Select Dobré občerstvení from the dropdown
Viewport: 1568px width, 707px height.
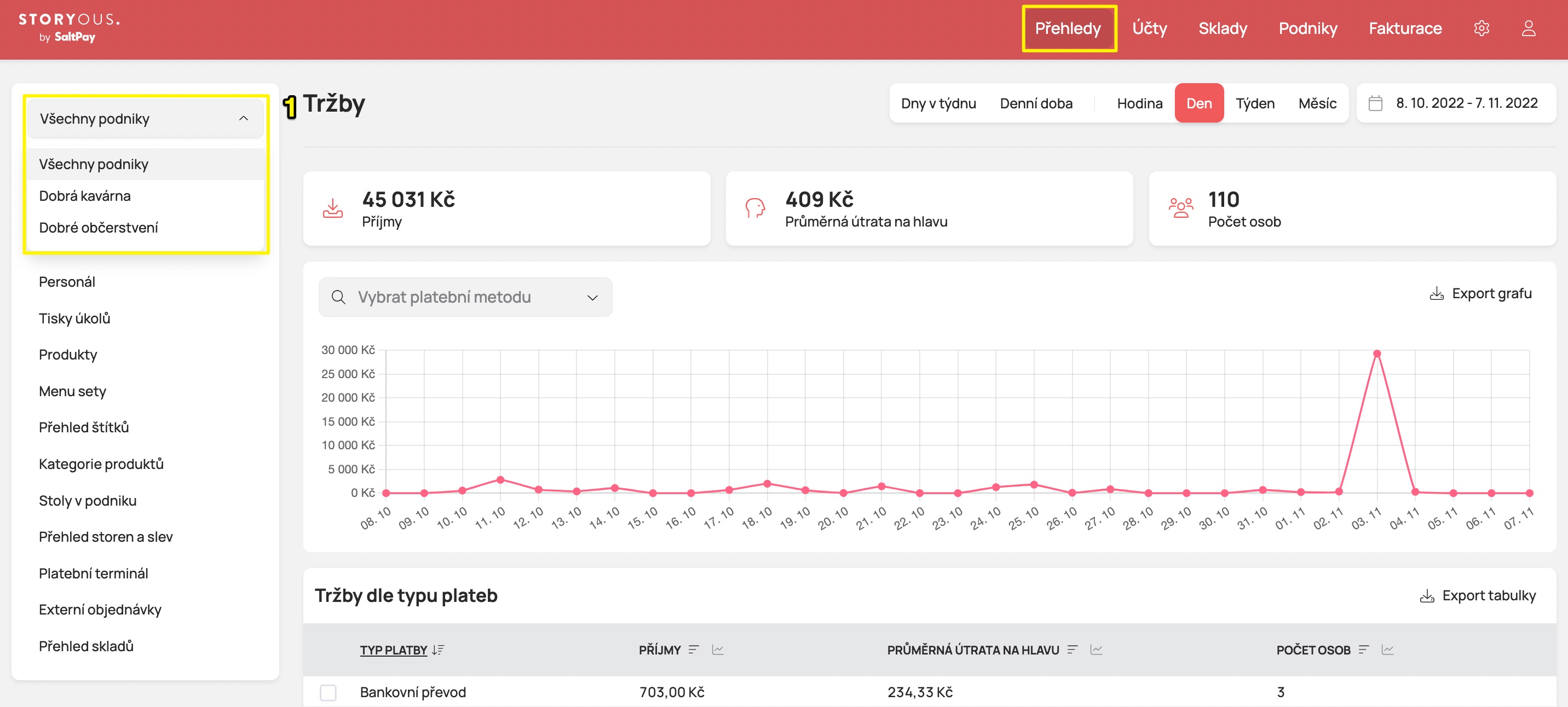tap(146, 228)
